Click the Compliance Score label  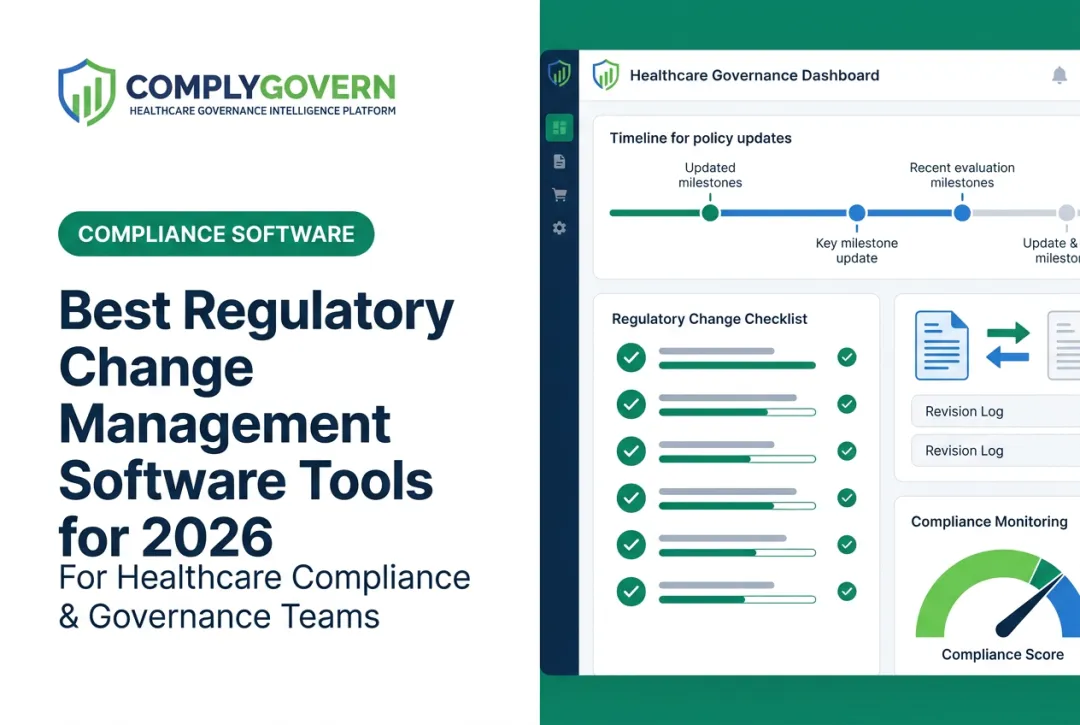click(x=1002, y=654)
